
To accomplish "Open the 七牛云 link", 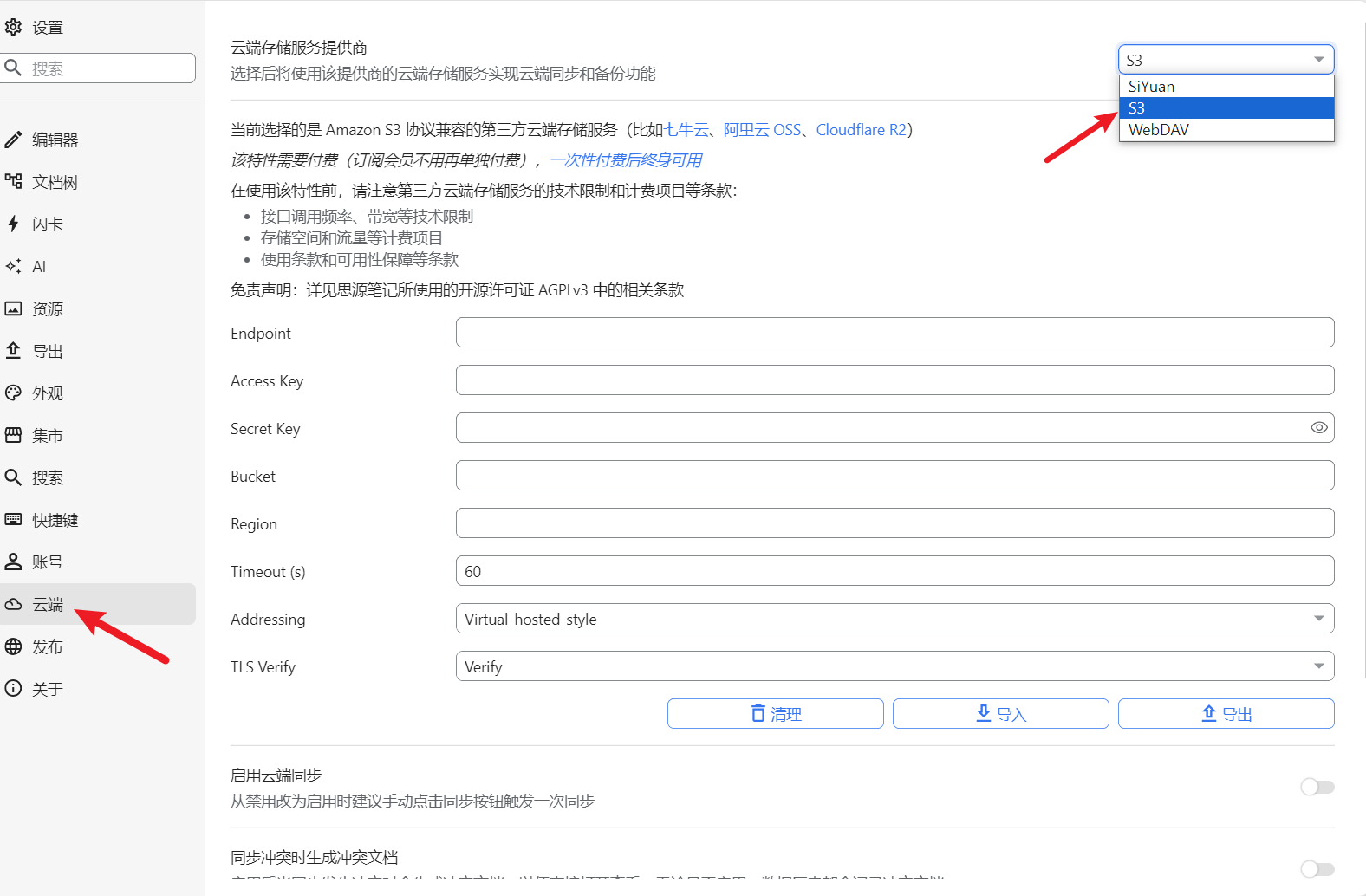I will pyautogui.click(x=686, y=130).
